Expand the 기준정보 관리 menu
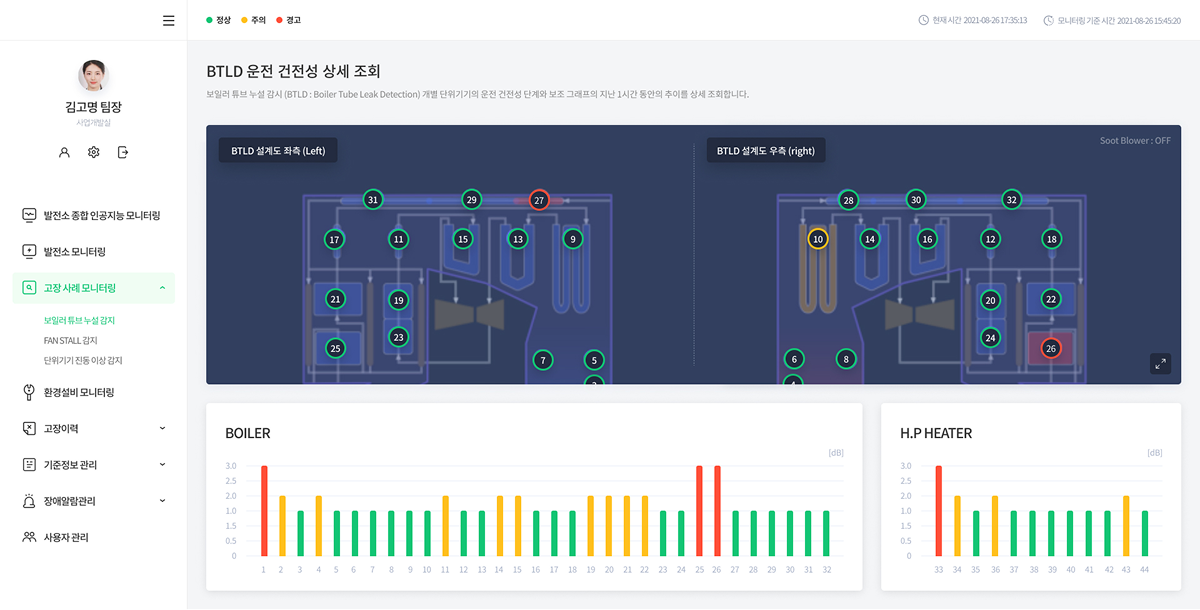Viewport: 1200px width, 610px height. (x=162, y=465)
